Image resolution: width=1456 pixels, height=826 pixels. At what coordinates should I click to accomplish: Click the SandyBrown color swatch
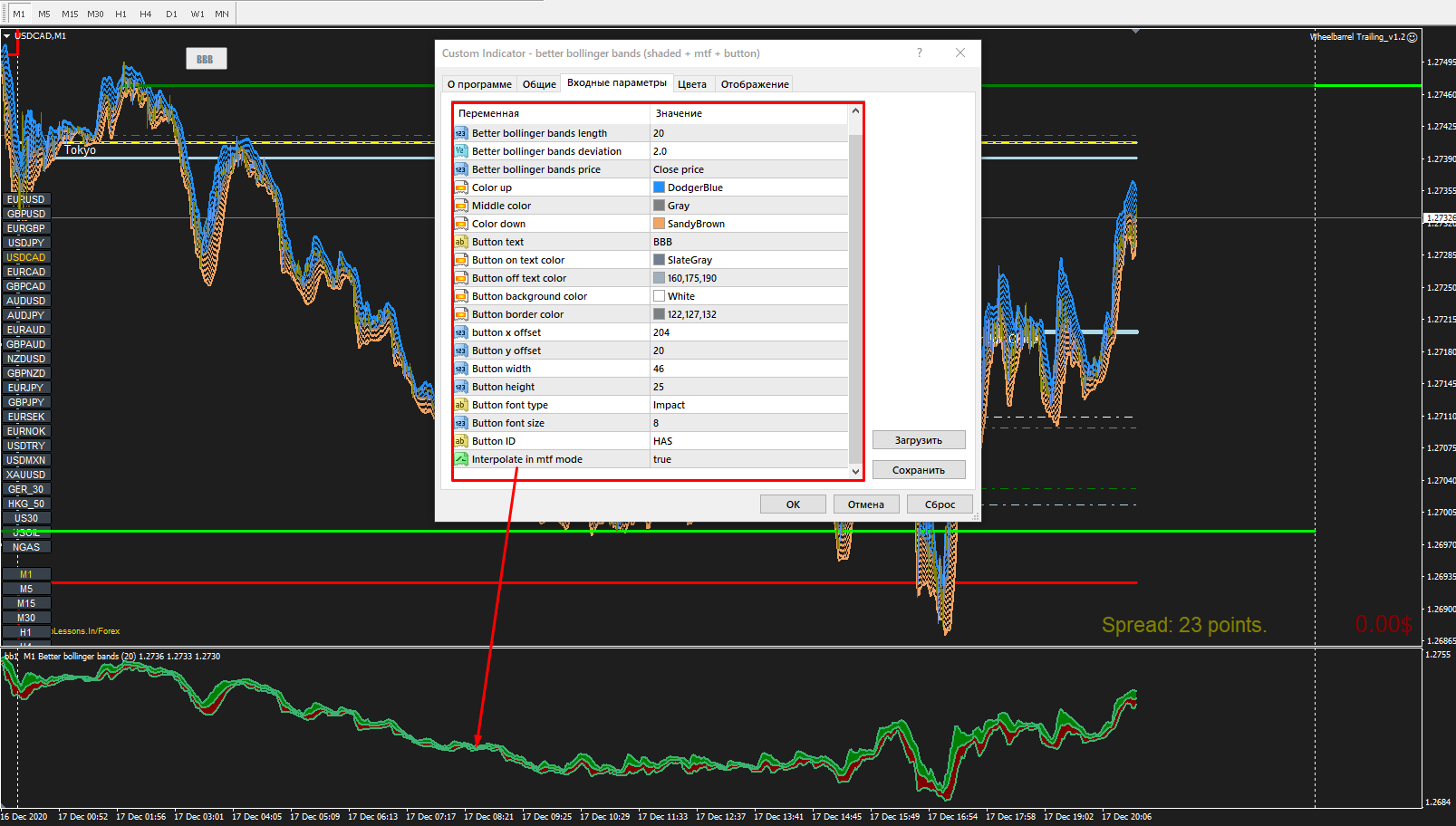tap(660, 224)
